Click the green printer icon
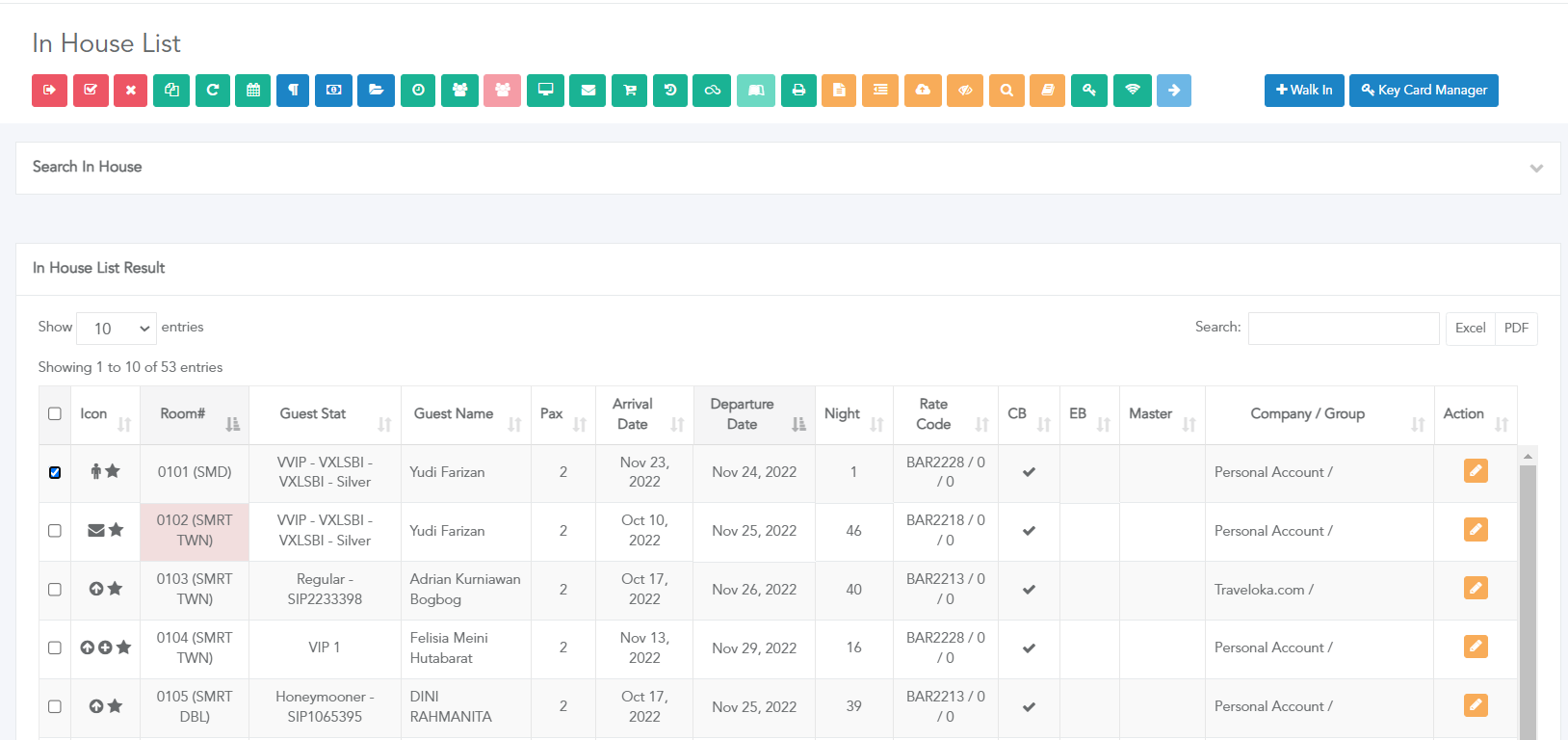 coord(798,91)
